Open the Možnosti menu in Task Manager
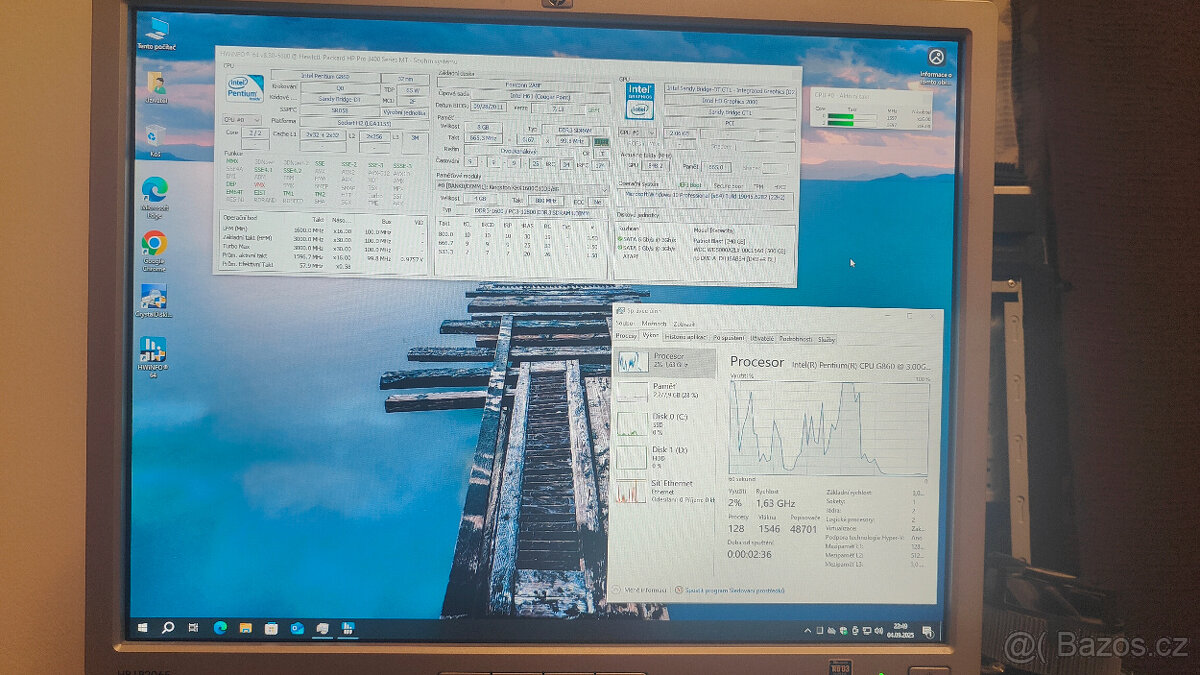The height and width of the screenshot is (675, 1200). tap(655, 323)
